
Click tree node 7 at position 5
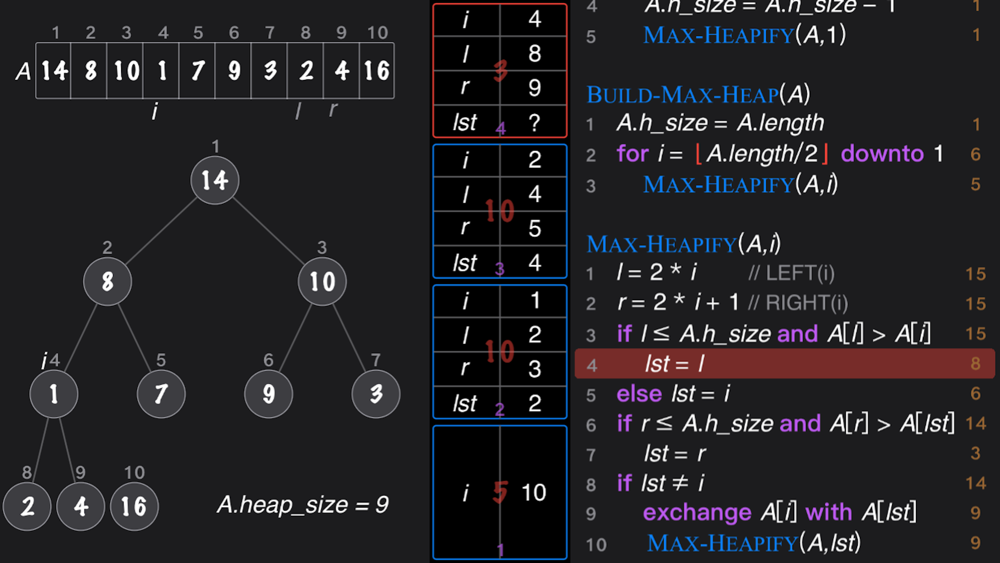(x=161, y=394)
